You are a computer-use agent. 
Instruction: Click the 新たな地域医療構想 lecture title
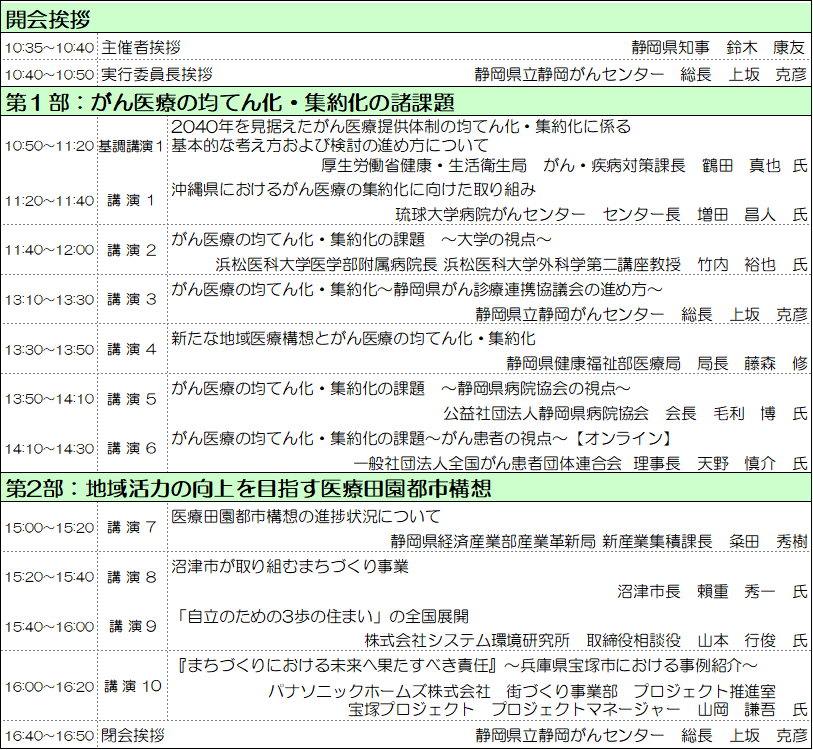[x=353, y=339]
